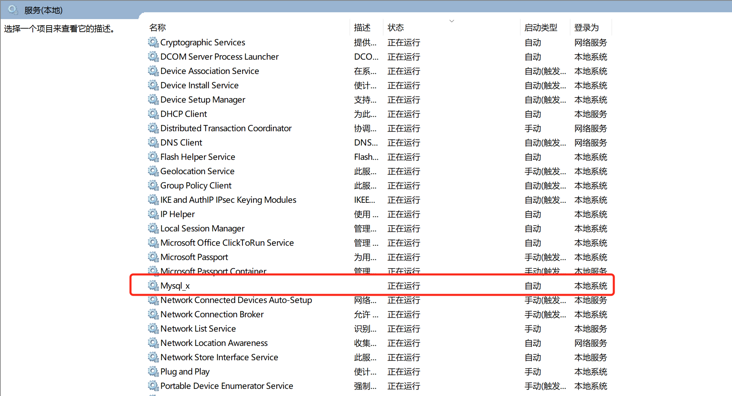Select the Distributed Transaction Coordinator name

[x=226, y=128]
